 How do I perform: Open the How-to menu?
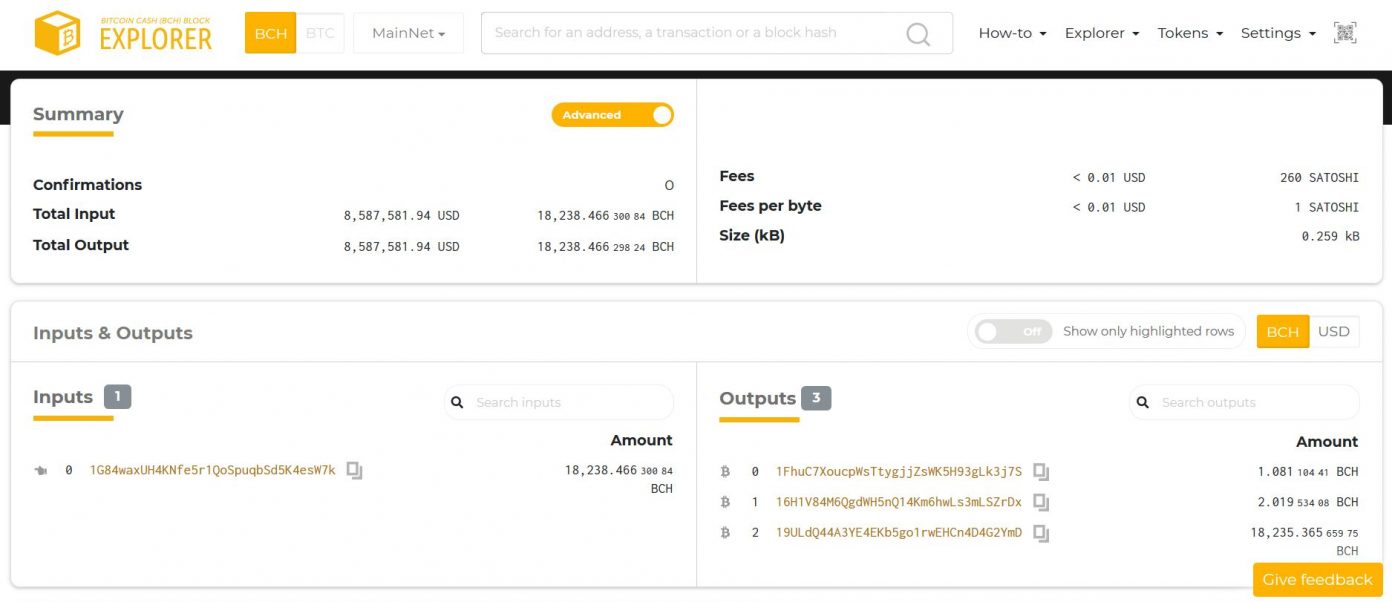tap(1012, 33)
